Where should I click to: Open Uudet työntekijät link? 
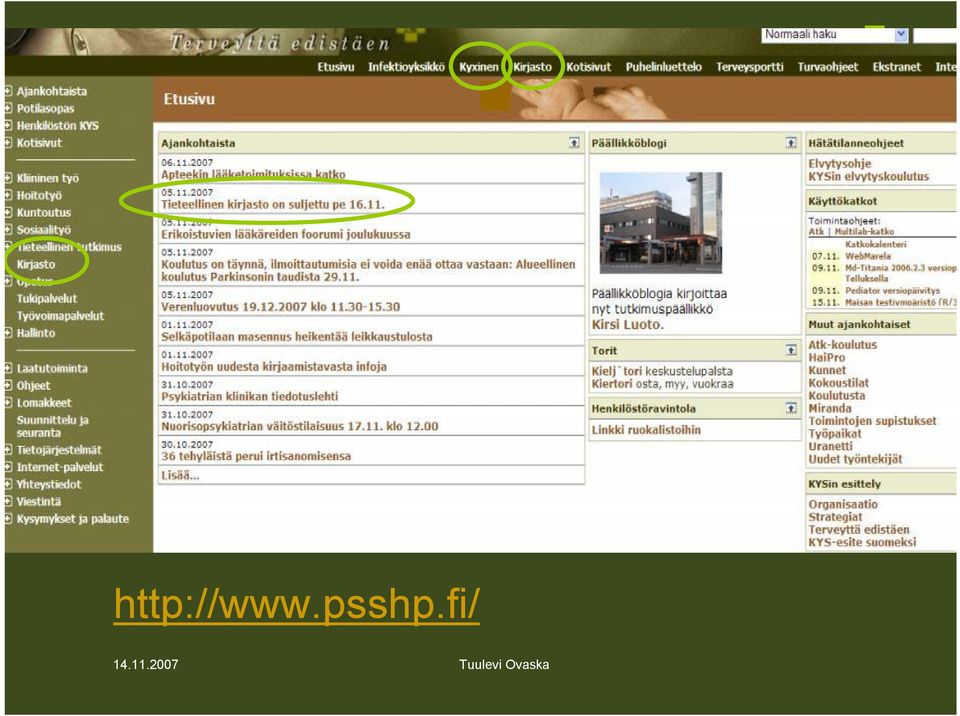pyautogui.click(x=855, y=459)
